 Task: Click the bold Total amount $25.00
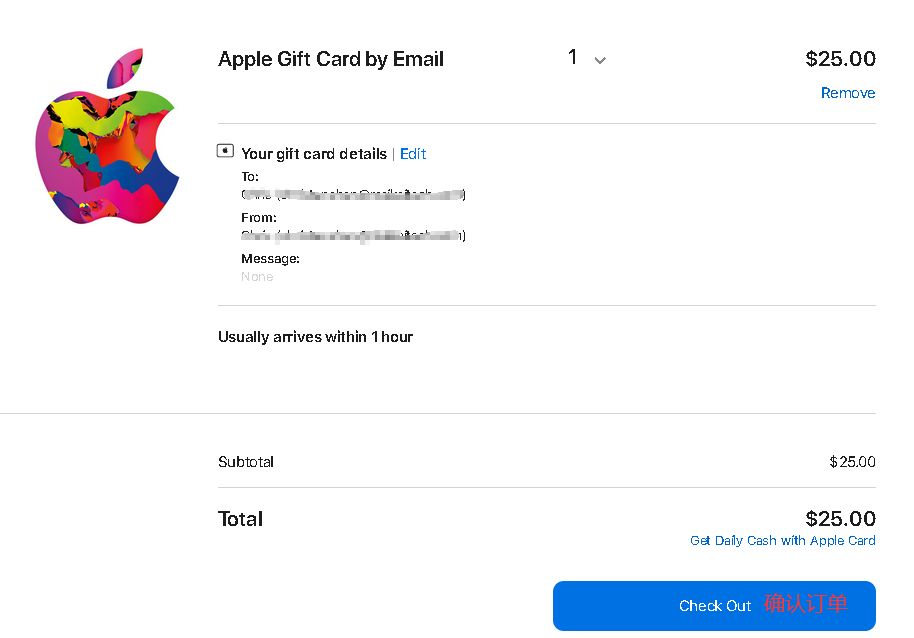pyautogui.click(x=840, y=519)
